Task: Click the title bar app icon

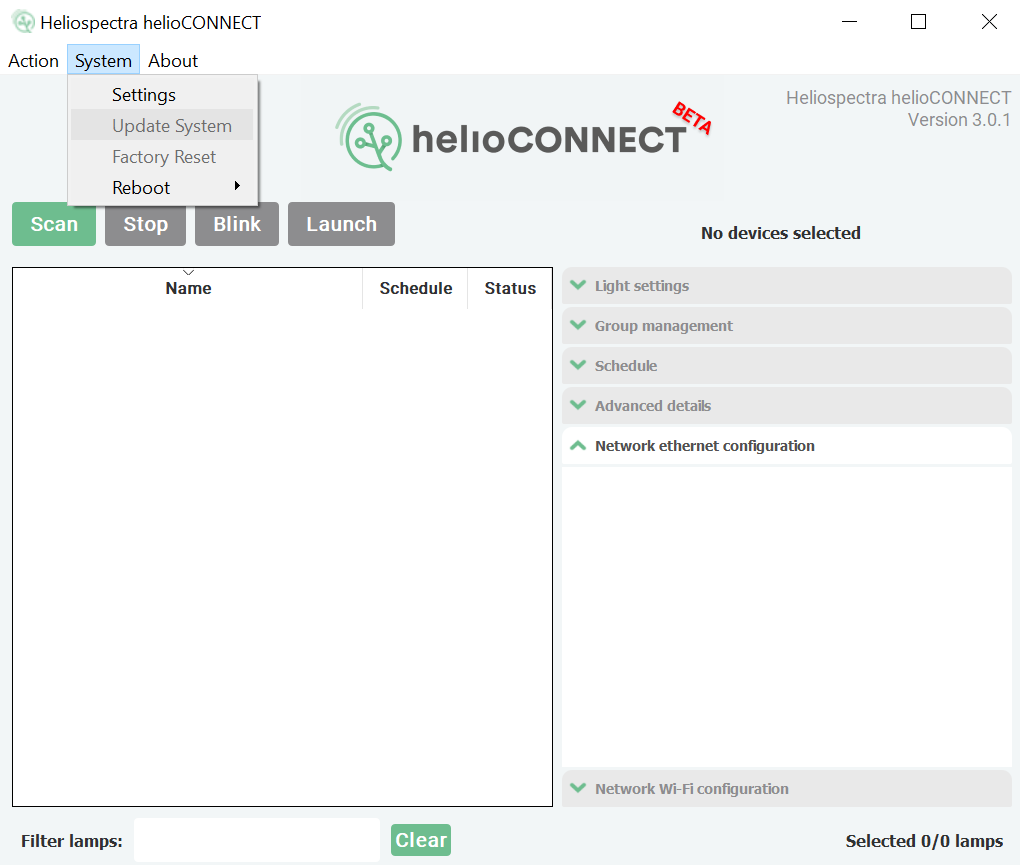Action: click(x=23, y=22)
